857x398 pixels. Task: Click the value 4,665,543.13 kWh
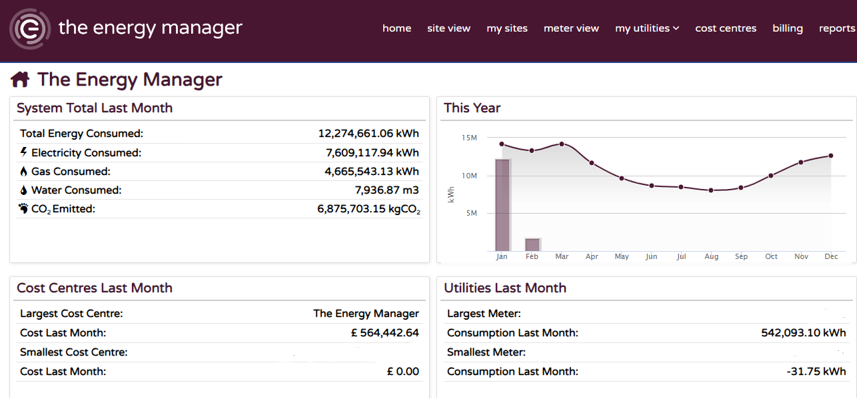(x=372, y=172)
